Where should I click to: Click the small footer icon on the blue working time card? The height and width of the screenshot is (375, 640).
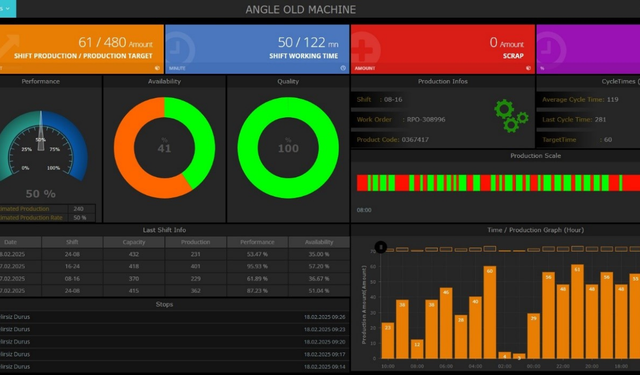[343, 68]
